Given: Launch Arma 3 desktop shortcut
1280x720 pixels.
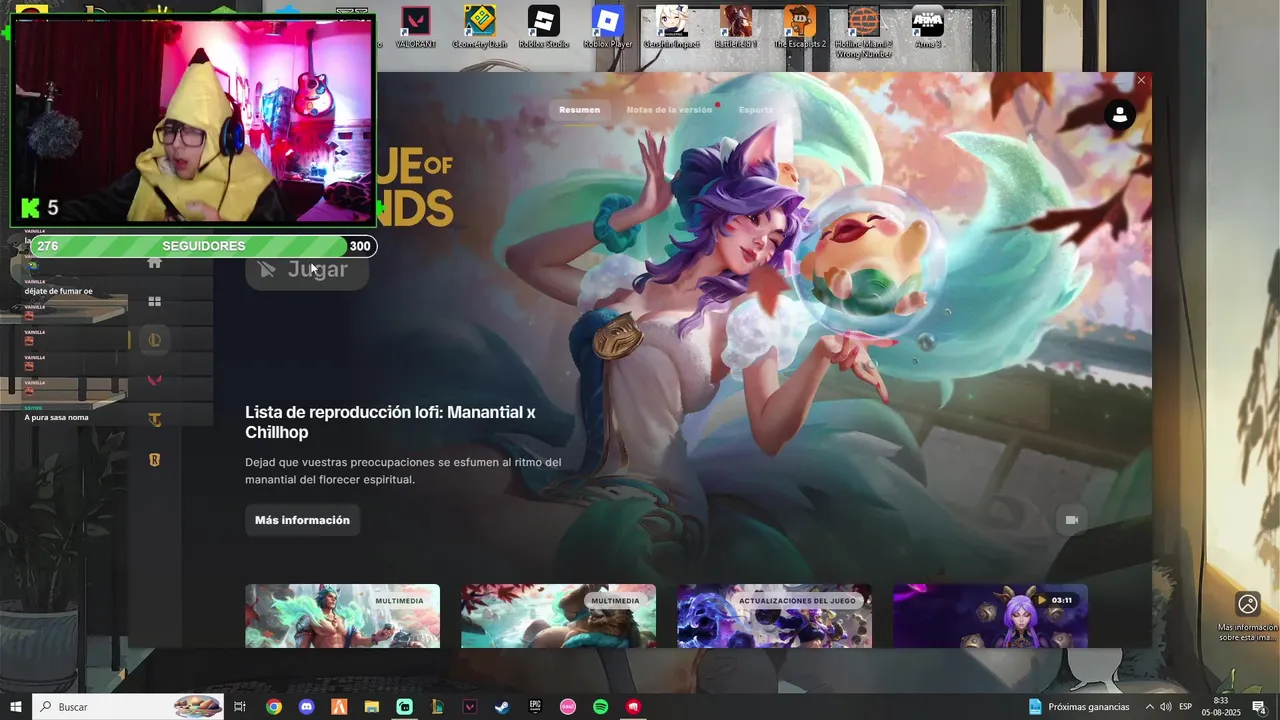Looking at the screenshot, I should (928, 27).
